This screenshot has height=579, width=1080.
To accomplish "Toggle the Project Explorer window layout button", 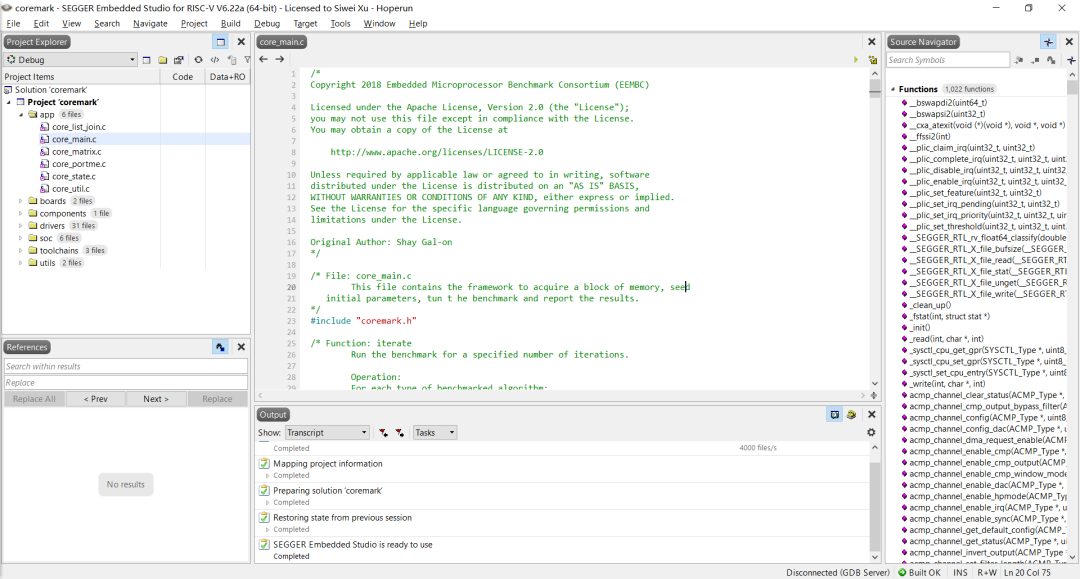I will pos(220,42).
